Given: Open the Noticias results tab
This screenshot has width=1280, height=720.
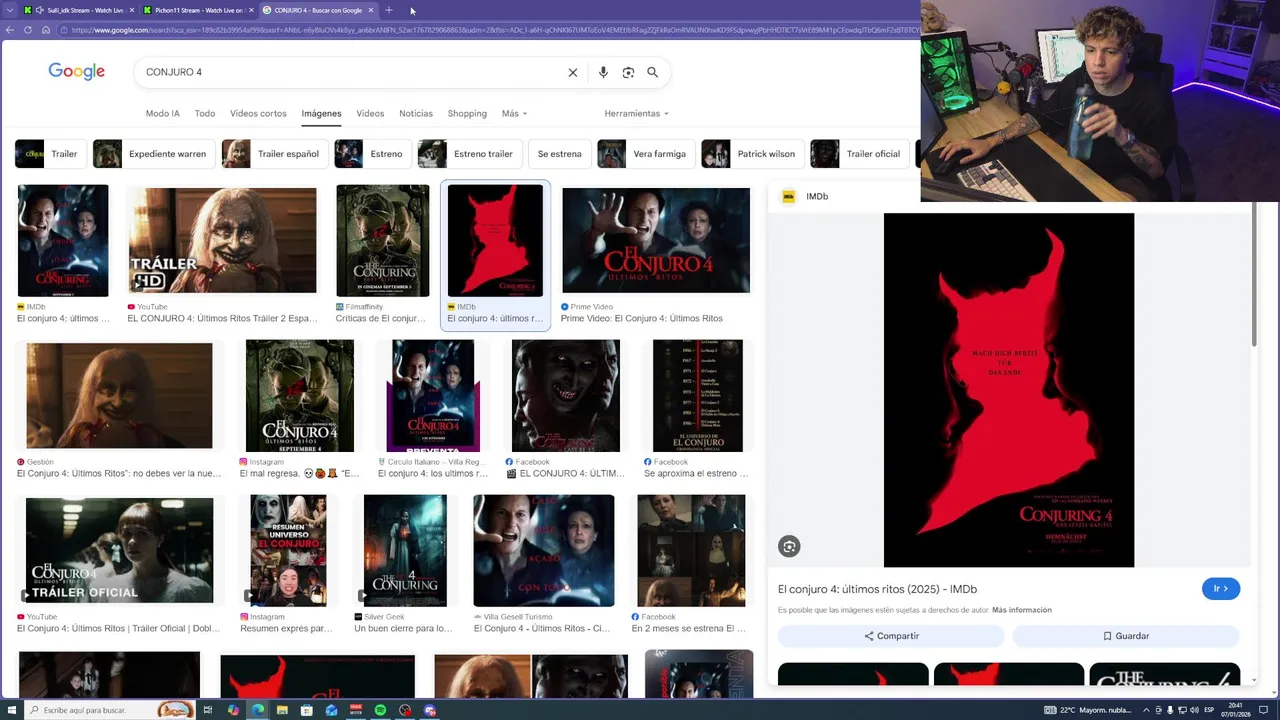Looking at the screenshot, I should click(416, 113).
